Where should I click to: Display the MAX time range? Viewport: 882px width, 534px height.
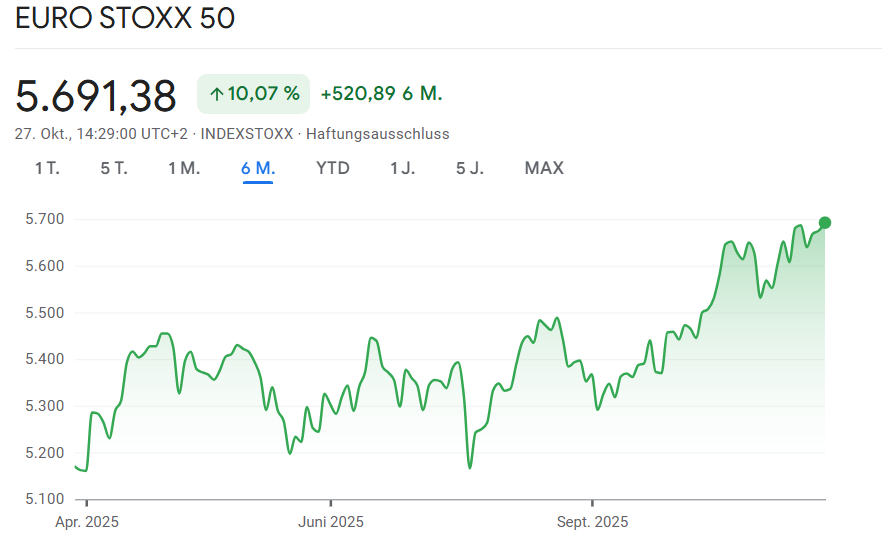544,168
